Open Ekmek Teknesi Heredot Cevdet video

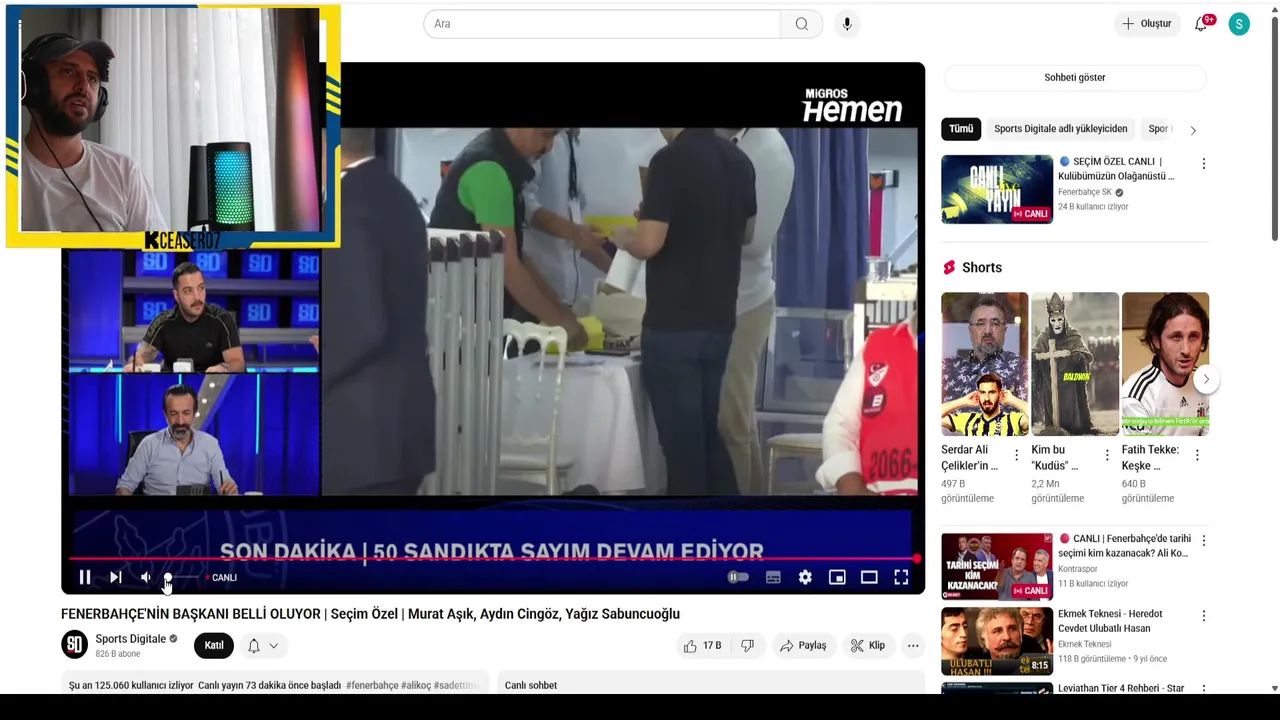(x=997, y=641)
